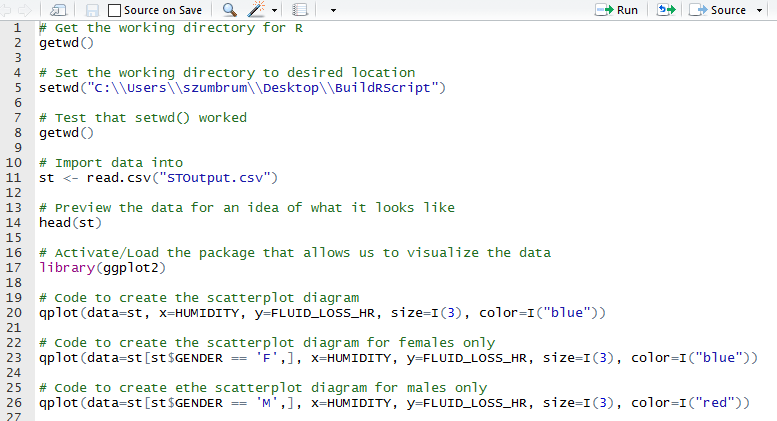Click the back navigation arrow
This screenshot has height=421, width=777.
click(x=8, y=10)
